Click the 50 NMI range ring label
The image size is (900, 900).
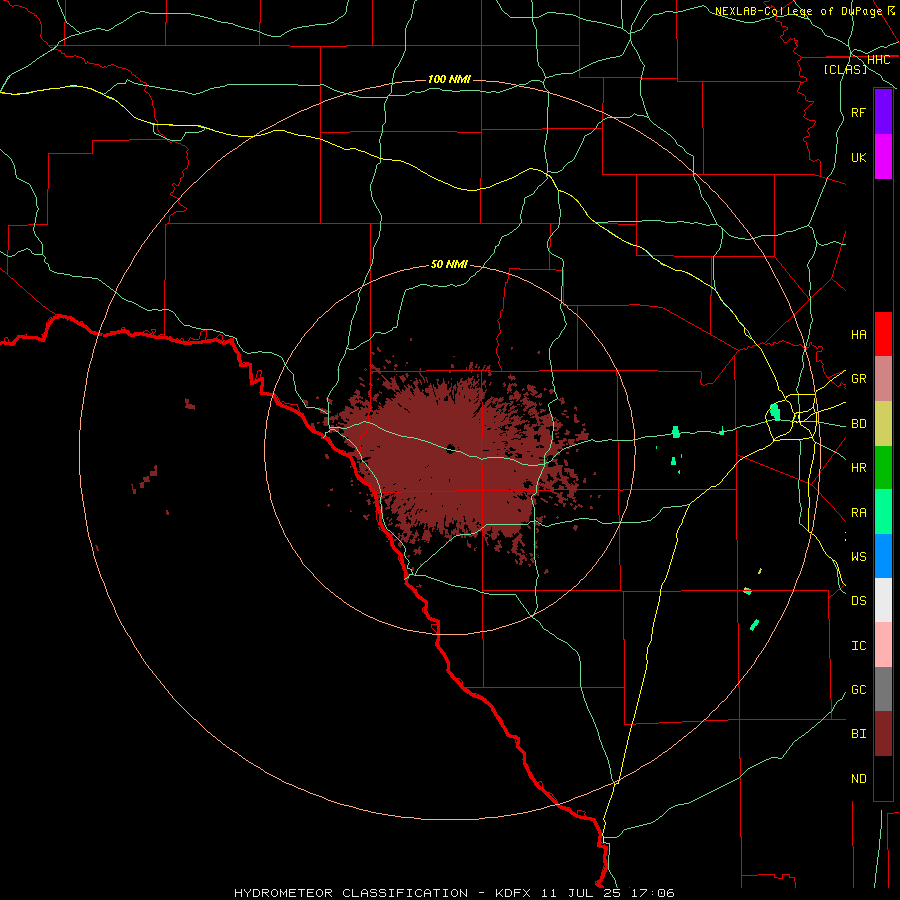tap(449, 264)
